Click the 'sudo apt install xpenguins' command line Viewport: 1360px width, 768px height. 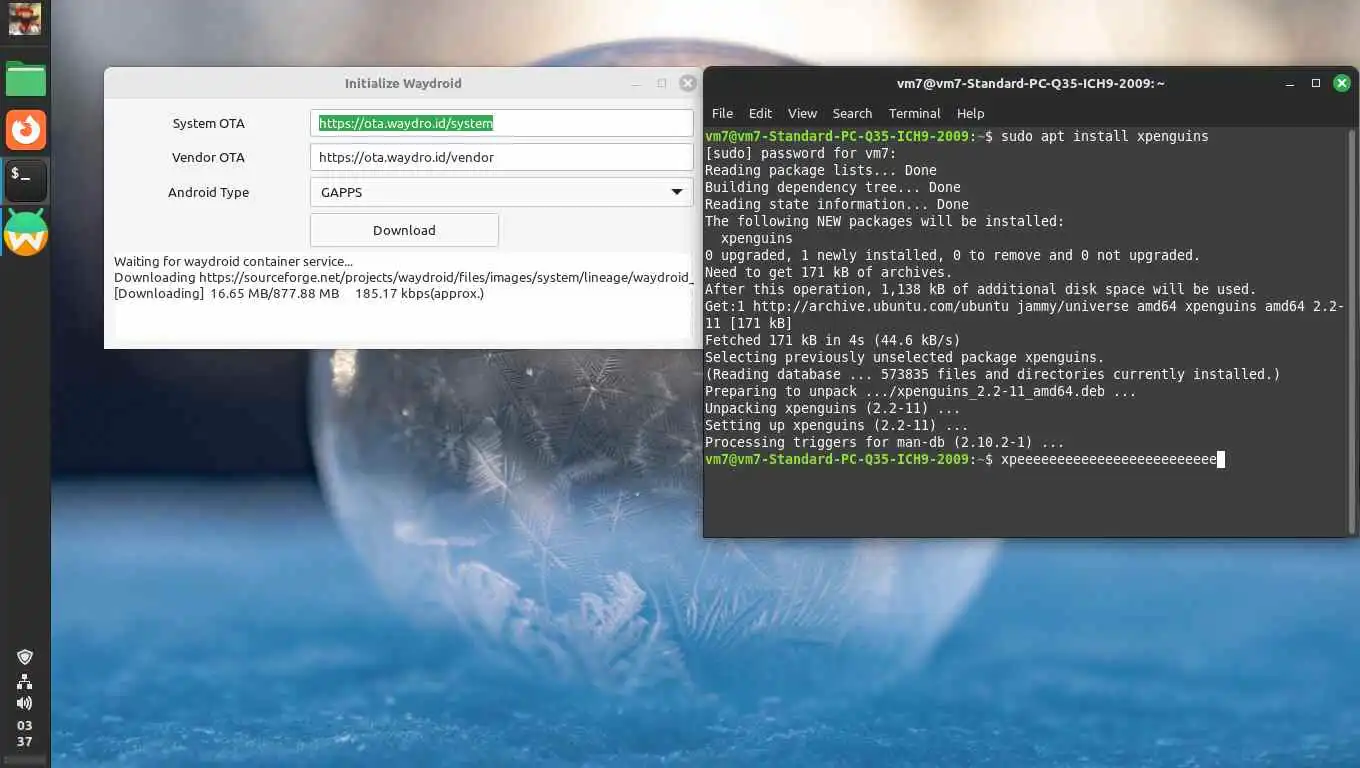(1104, 136)
